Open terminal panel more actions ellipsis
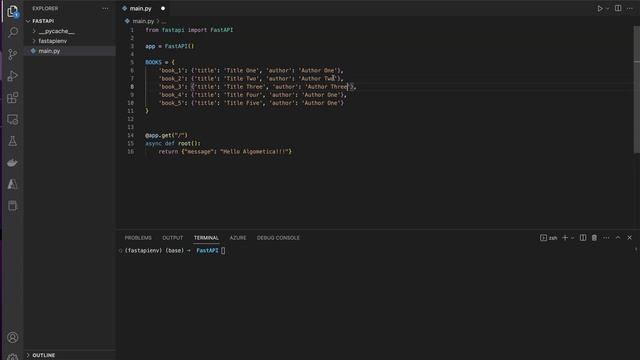 [x=606, y=238]
